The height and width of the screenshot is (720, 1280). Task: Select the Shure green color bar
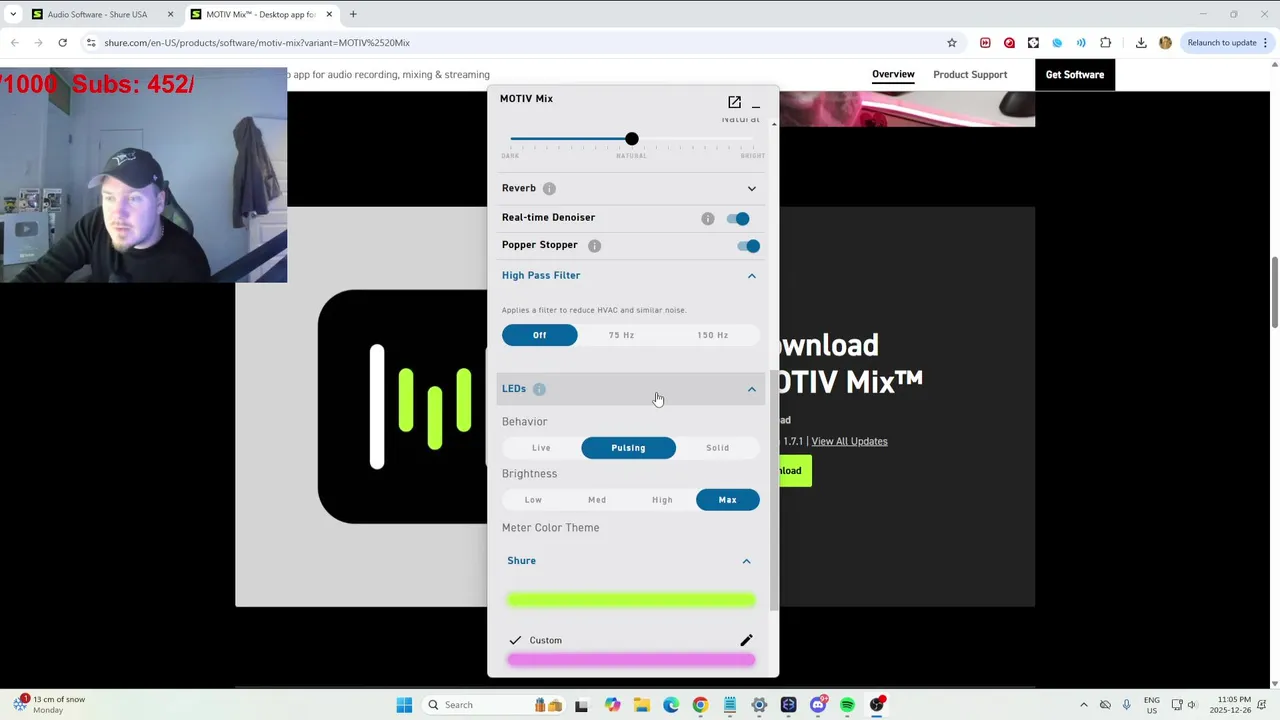tap(631, 600)
